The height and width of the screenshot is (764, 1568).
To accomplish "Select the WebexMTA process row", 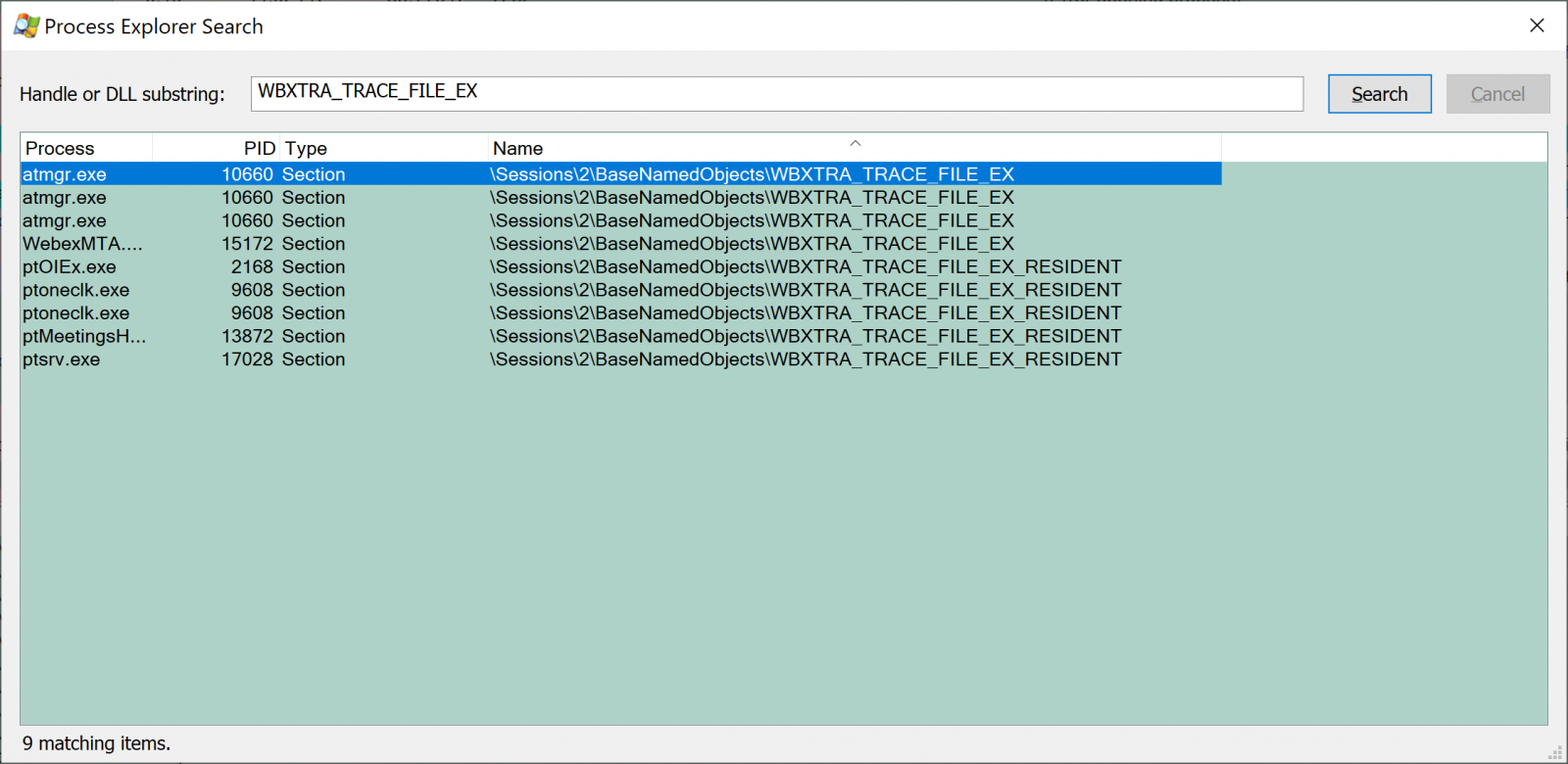I will [82, 244].
